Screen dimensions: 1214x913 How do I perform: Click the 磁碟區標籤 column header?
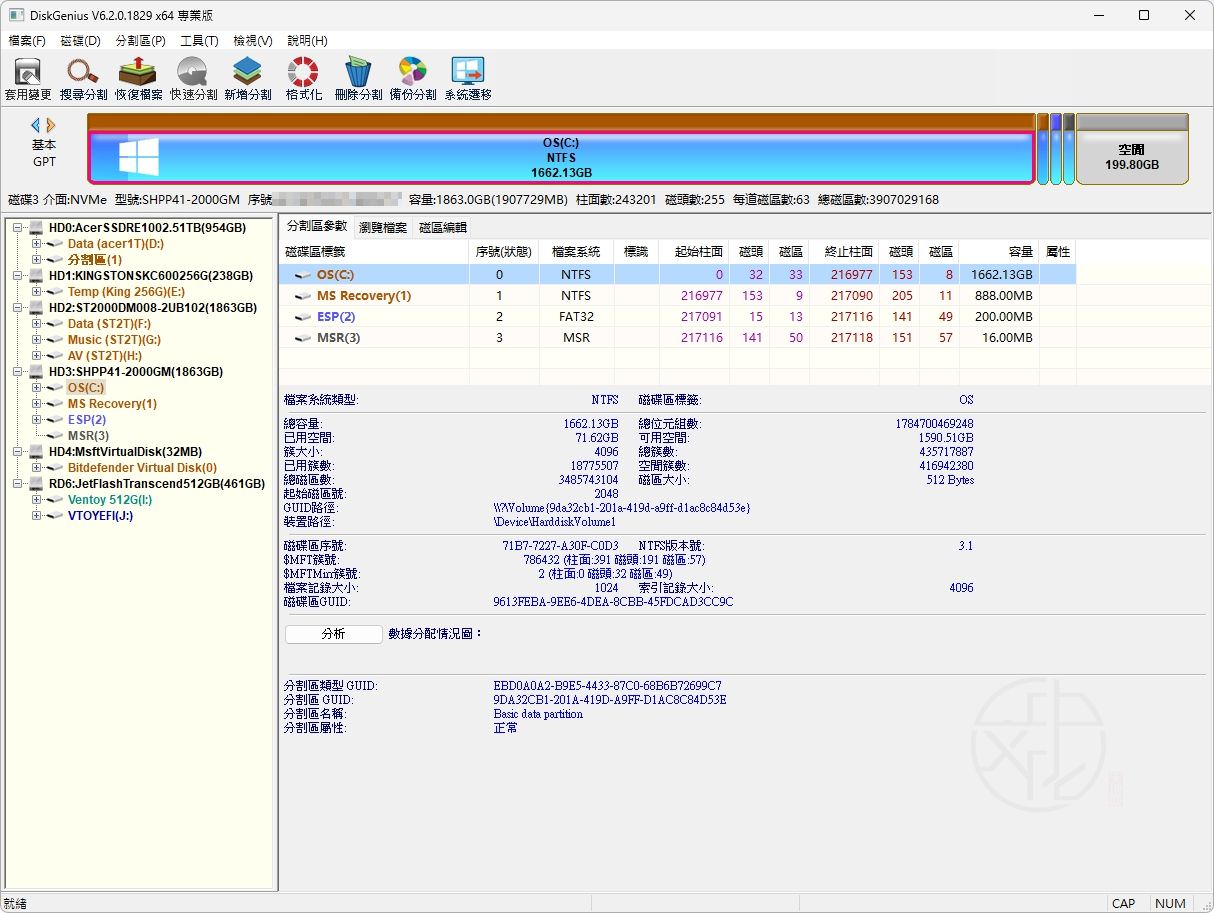click(375, 251)
